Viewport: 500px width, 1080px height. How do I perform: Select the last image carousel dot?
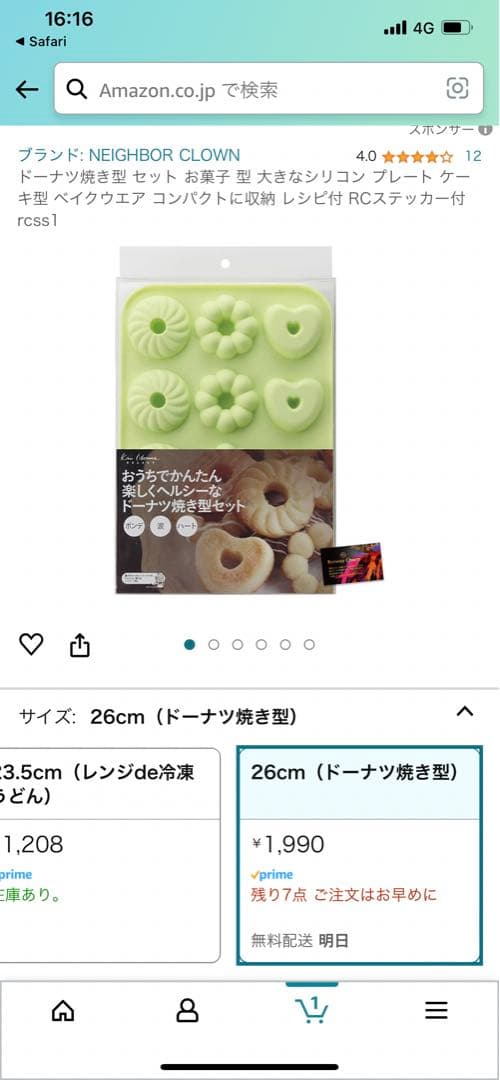[309, 645]
